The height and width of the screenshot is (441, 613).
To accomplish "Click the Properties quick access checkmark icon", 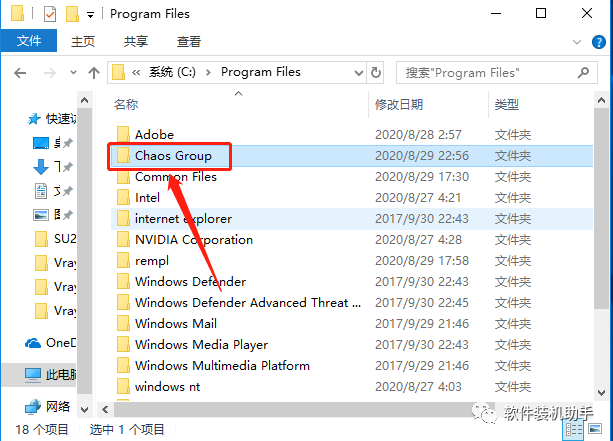I will point(50,14).
